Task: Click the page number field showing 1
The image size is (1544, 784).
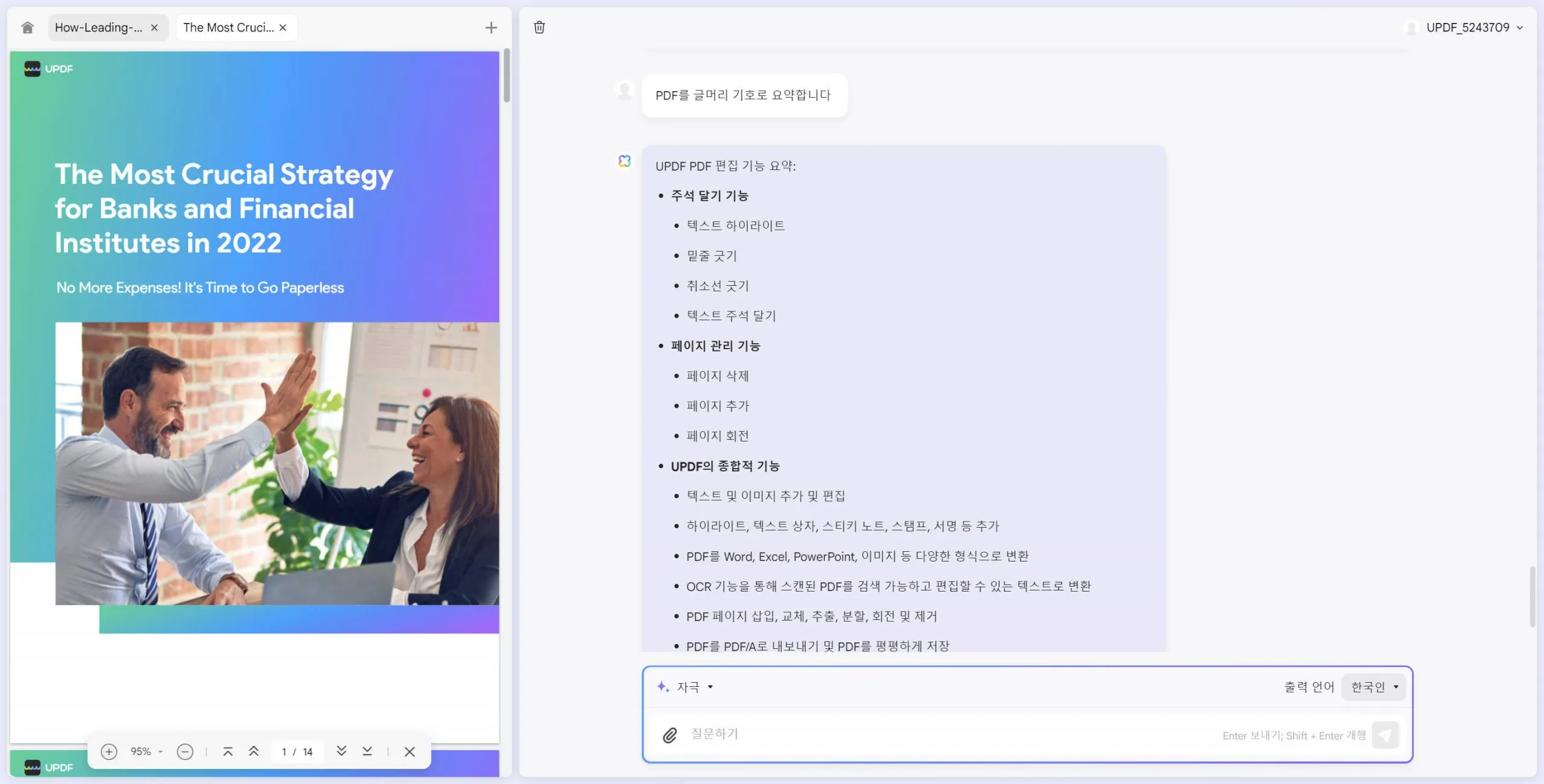Action: [x=283, y=752]
